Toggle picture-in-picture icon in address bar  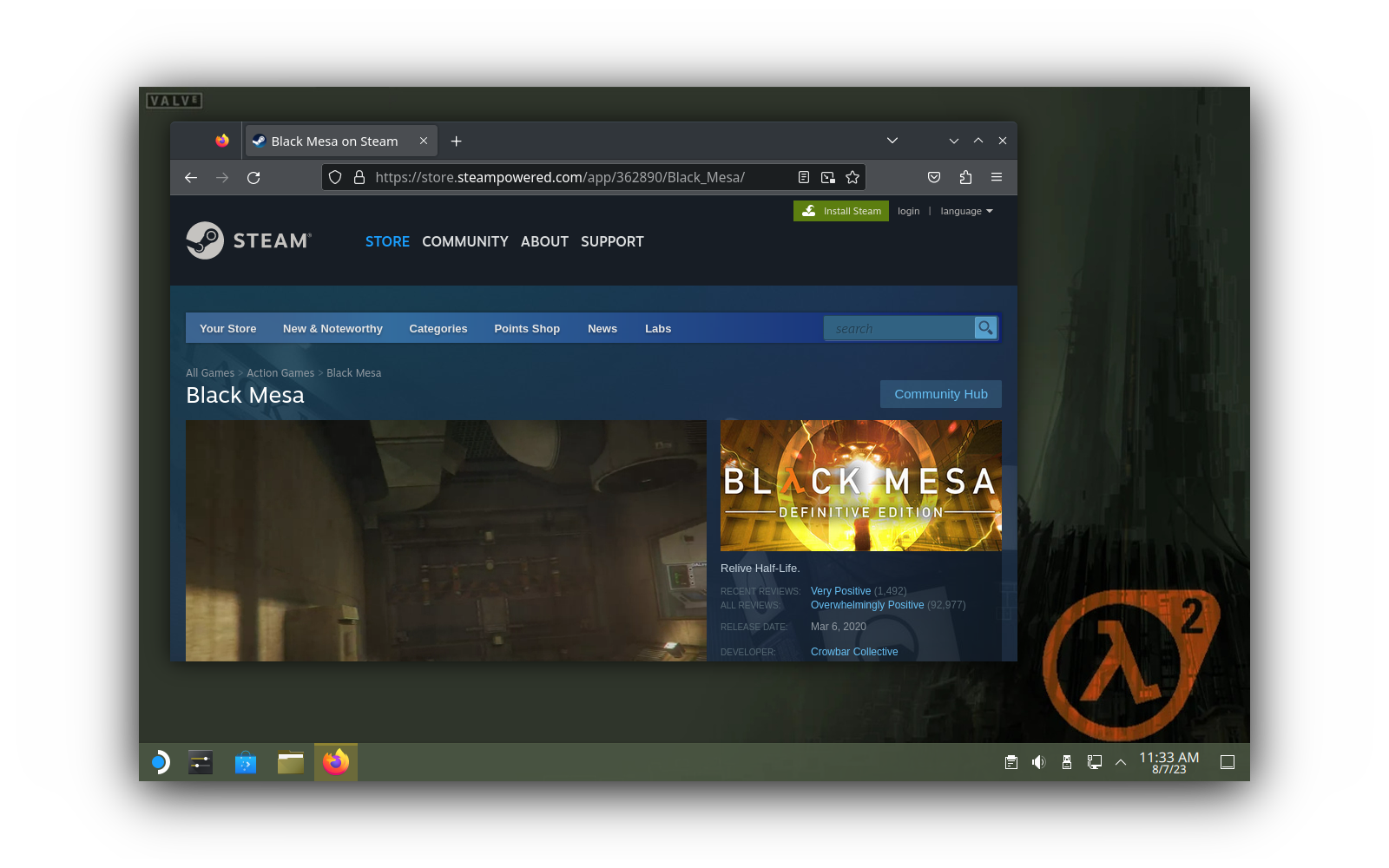pyautogui.click(x=828, y=178)
